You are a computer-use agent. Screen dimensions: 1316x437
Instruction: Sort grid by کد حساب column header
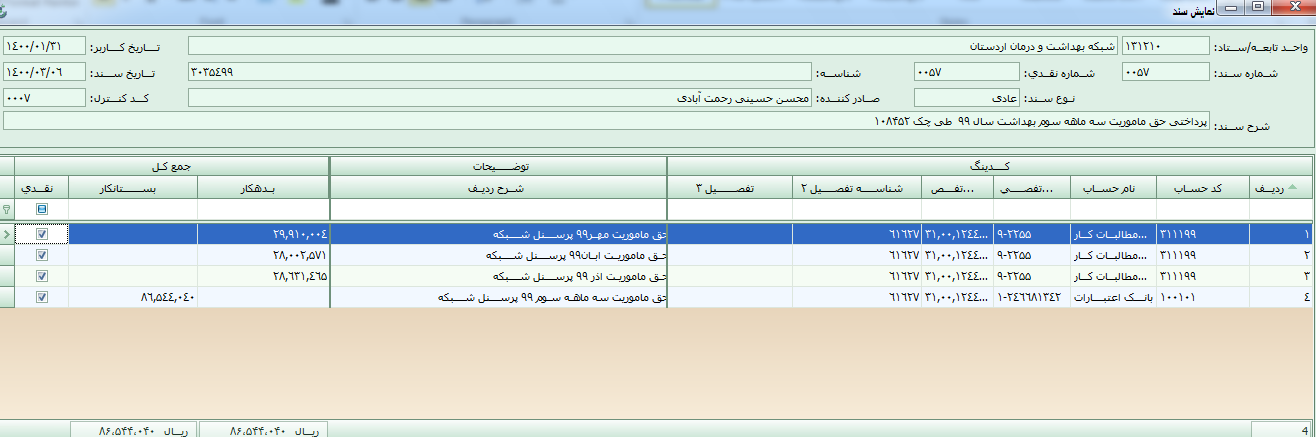pos(1202,187)
